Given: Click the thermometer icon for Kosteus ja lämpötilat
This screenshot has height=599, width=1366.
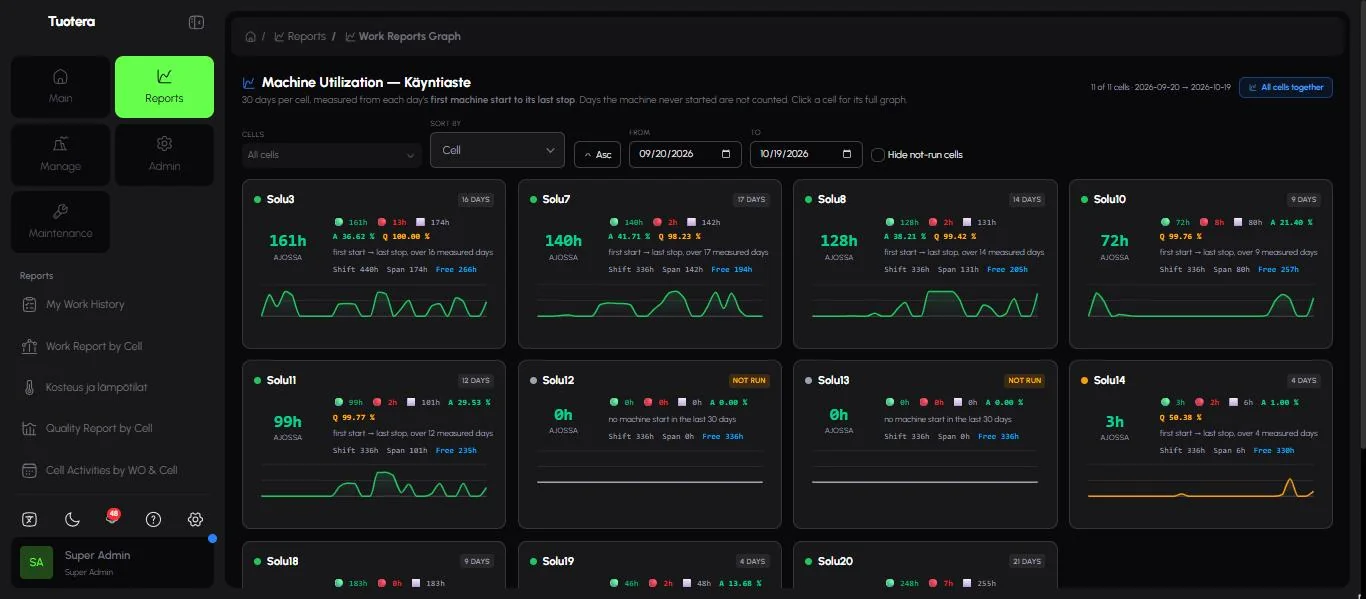Looking at the screenshot, I should (x=29, y=387).
